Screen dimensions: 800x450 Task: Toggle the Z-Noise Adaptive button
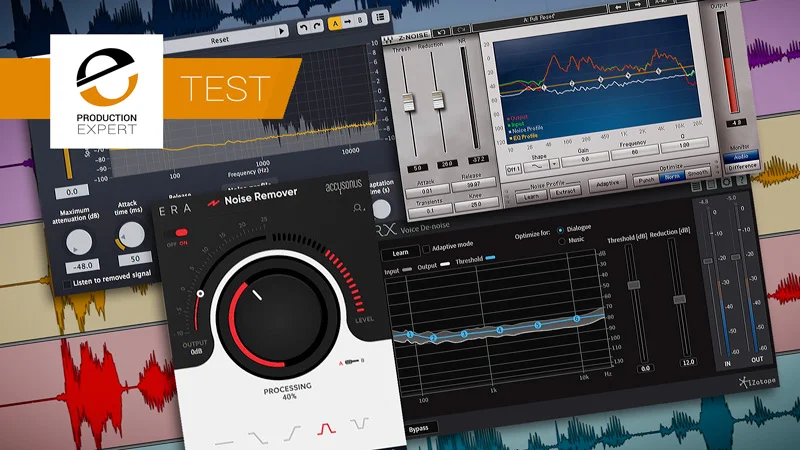tap(607, 184)
